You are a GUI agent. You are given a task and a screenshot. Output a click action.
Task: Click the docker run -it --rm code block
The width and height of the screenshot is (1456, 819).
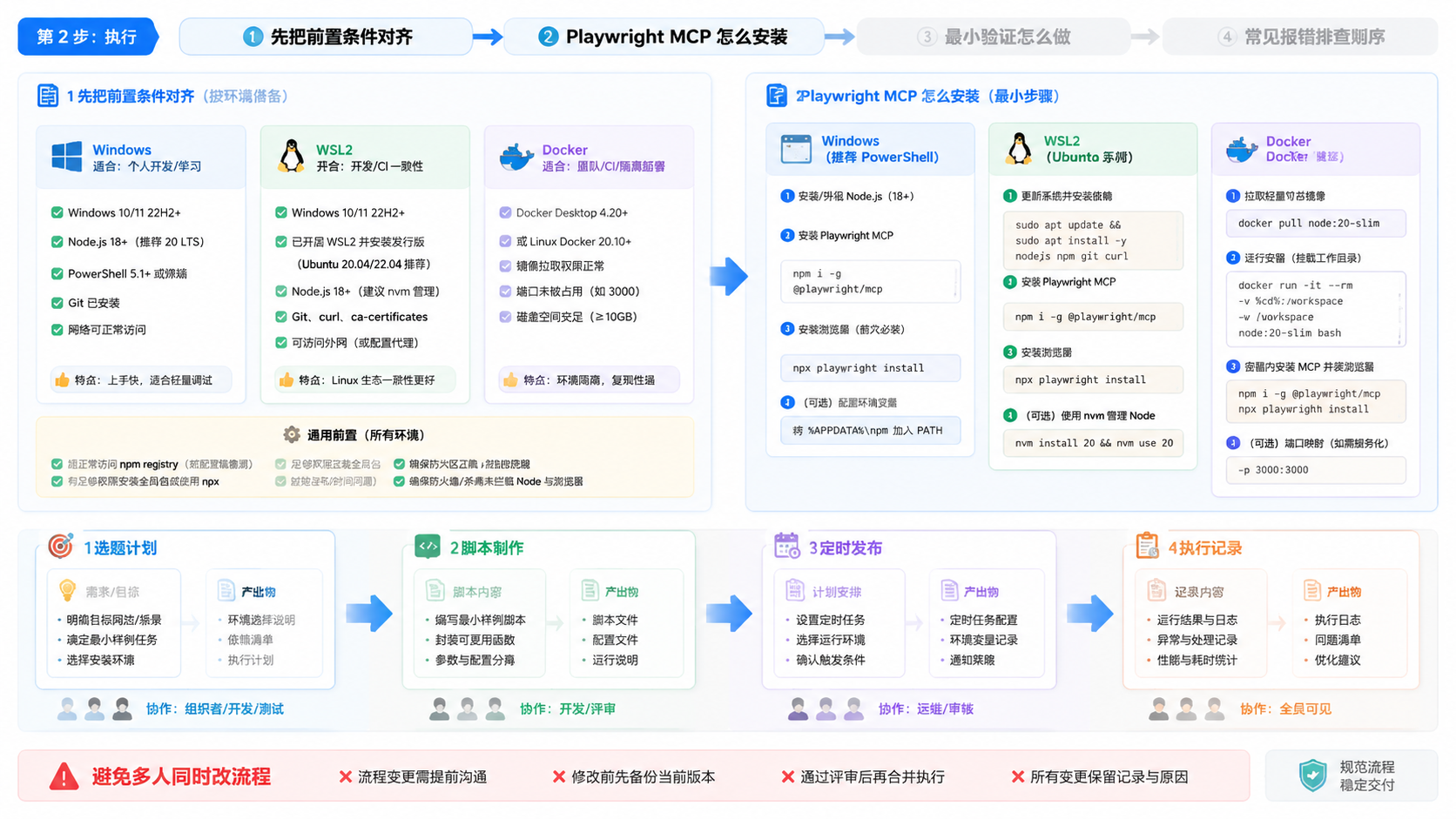[x=1316, y=309]
